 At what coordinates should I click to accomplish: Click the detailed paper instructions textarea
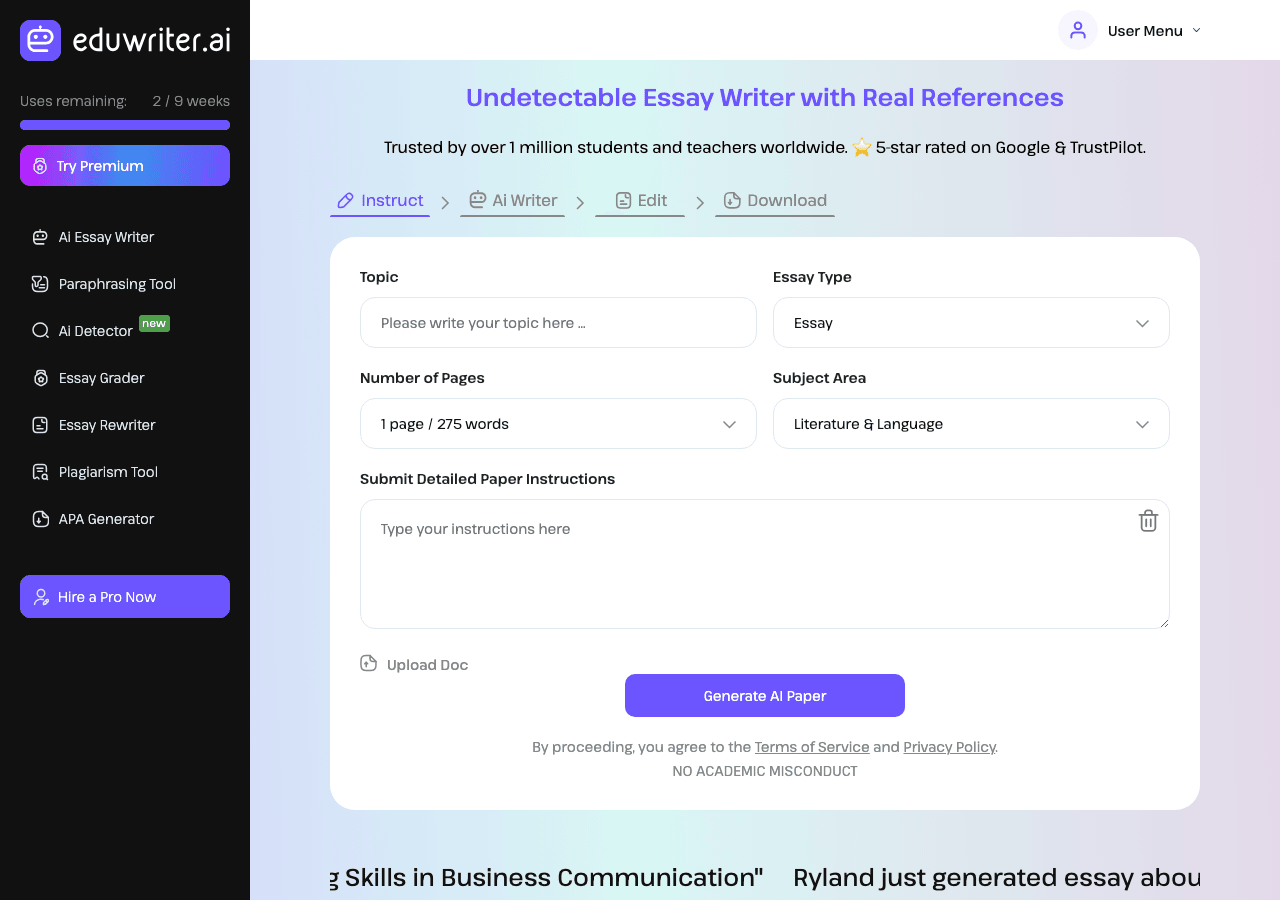point(765,564)
